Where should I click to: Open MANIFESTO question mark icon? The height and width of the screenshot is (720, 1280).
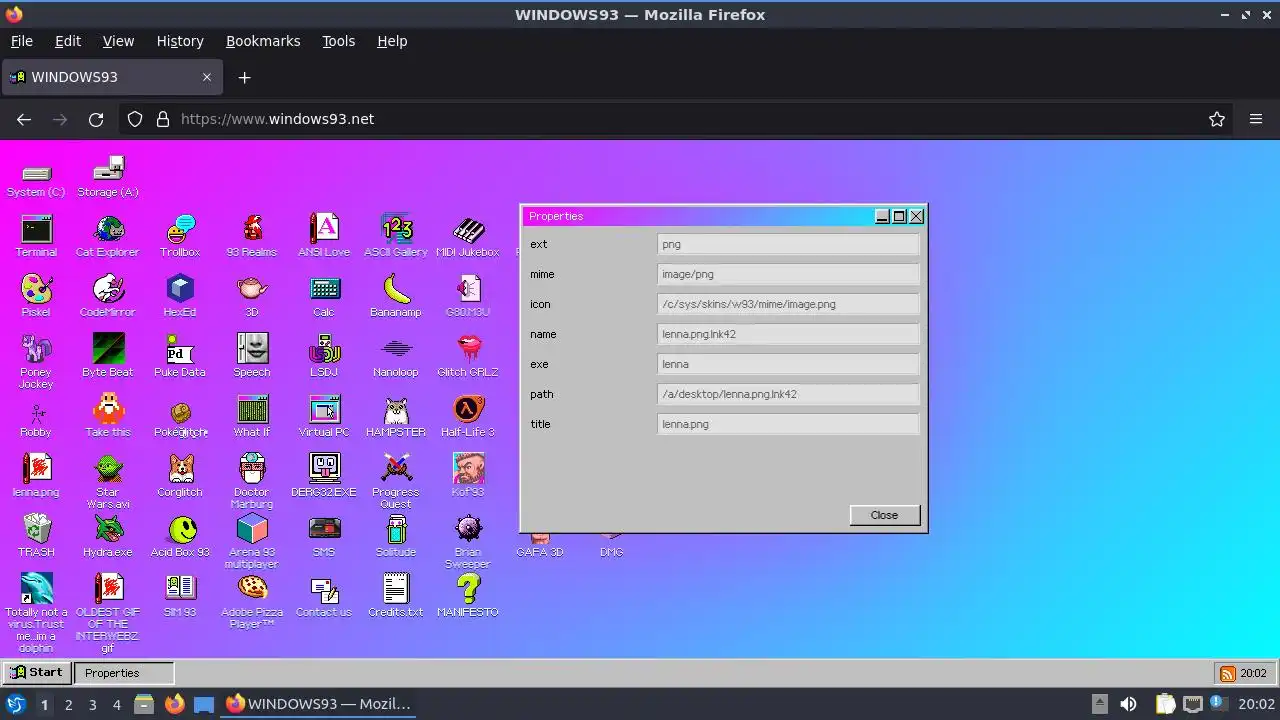click(468, 597)
